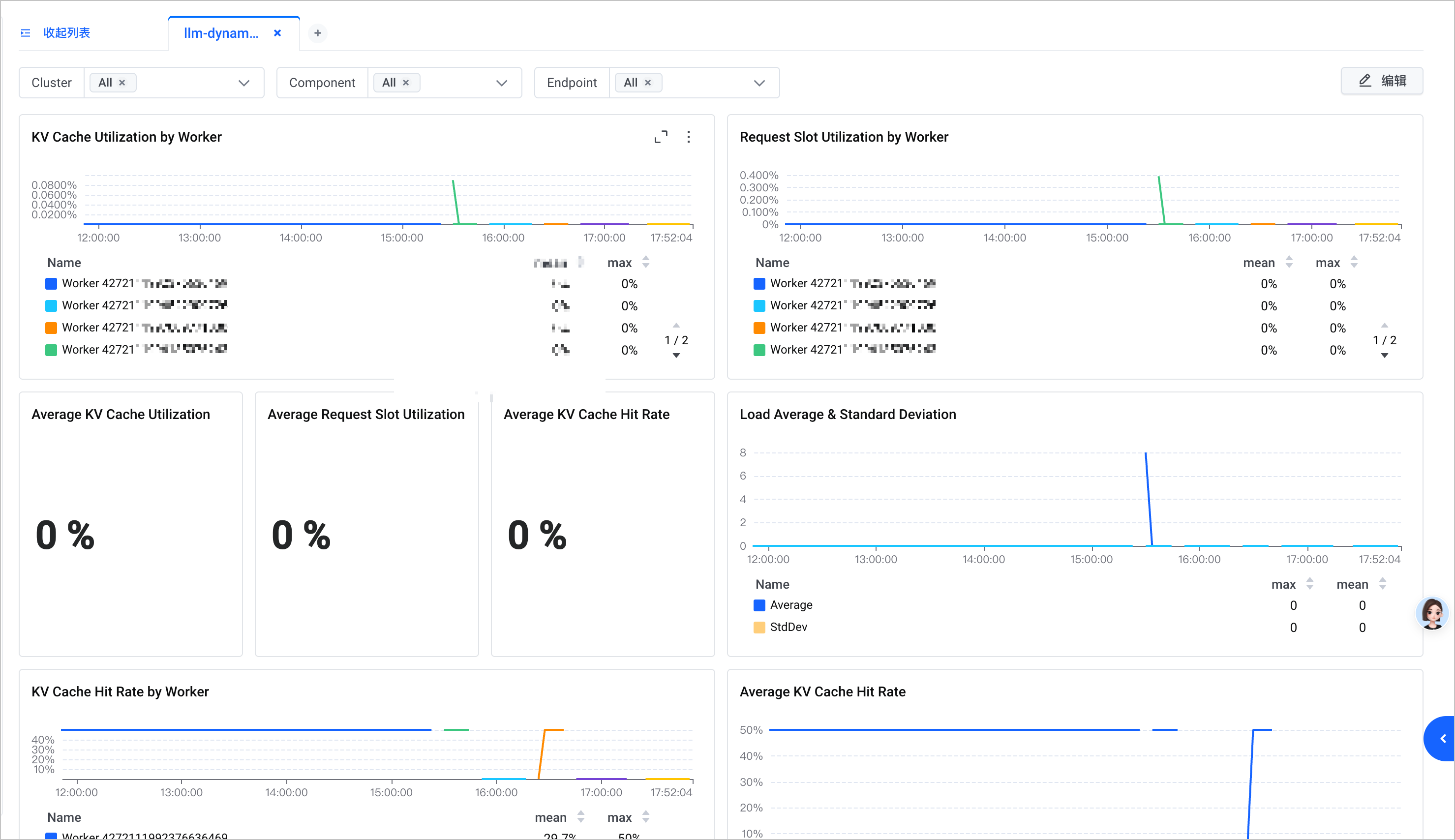Open the Component dropdown

[x=501, y=83]
